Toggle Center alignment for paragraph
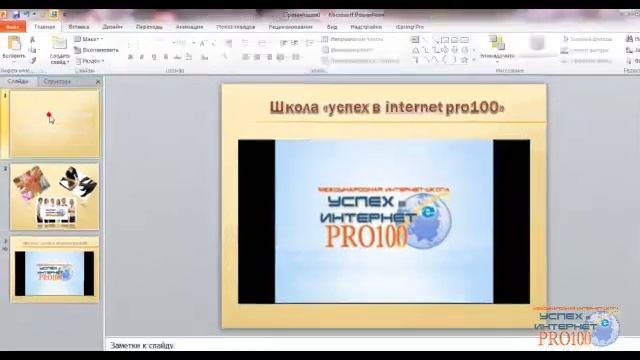This screenshot has height=360, width=640. point(257,57)
